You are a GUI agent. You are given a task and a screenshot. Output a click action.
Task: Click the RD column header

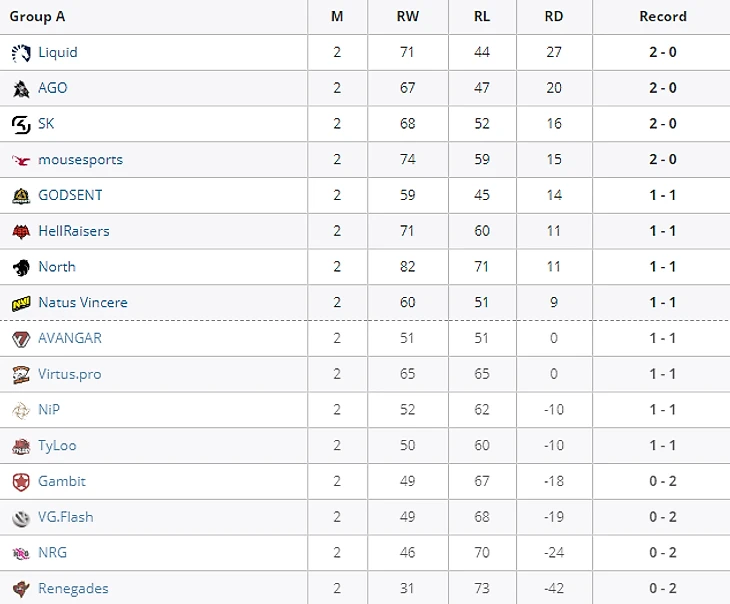coord(554,16)
